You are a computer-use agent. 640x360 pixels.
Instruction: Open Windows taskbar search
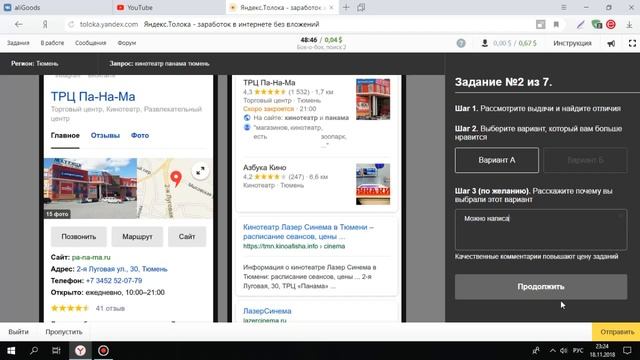point(34,351)
